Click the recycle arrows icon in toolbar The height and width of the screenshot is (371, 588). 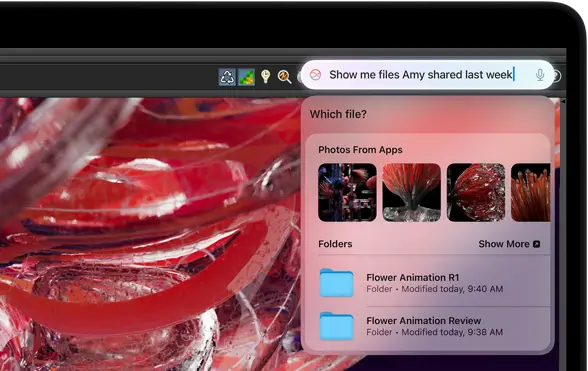[227, 77]
